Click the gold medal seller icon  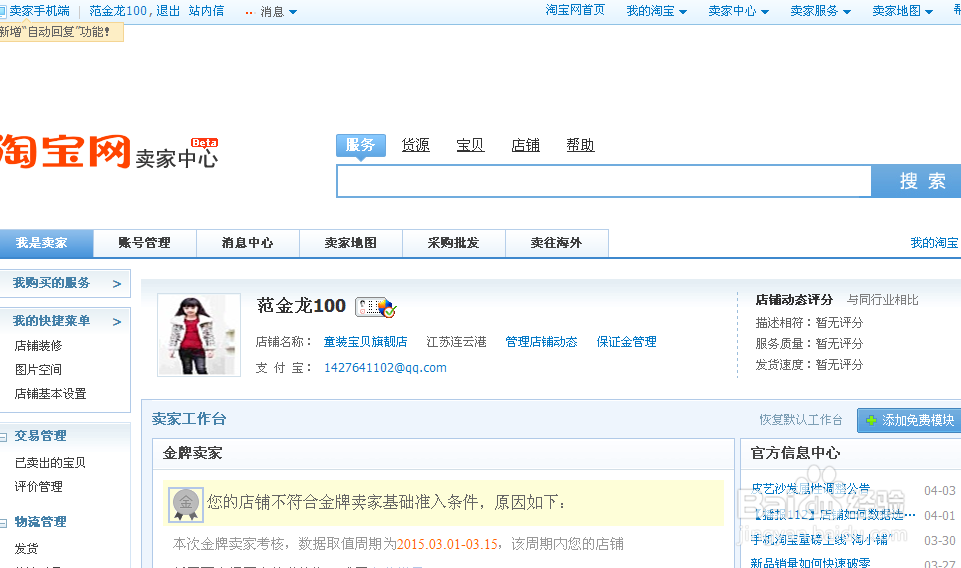pyautogui.click(x=186, y=504)
